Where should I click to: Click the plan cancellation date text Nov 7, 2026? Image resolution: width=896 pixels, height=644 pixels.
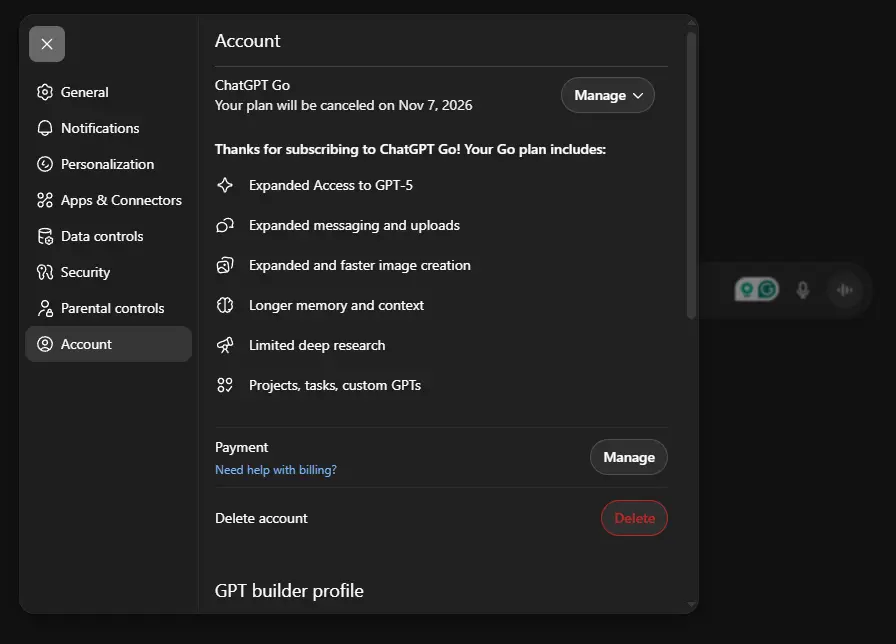click(x=435, y=105)
